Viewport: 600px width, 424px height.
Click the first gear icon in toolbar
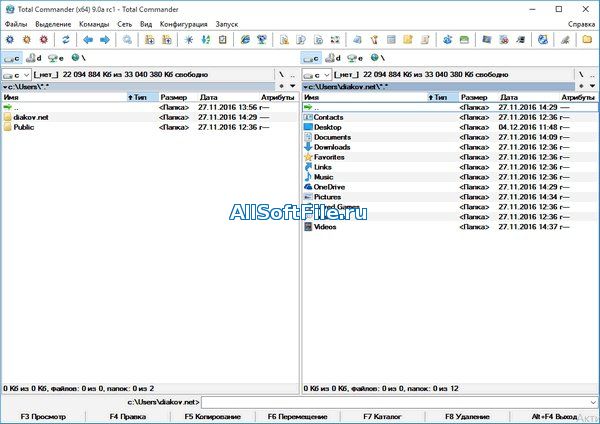[9, 40]
